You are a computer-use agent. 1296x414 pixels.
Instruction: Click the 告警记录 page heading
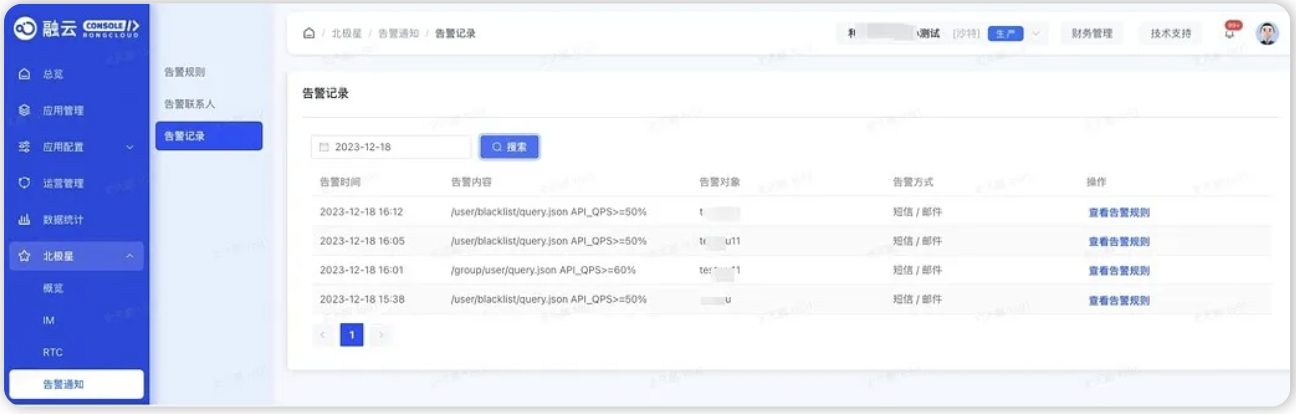coord(325,94)
